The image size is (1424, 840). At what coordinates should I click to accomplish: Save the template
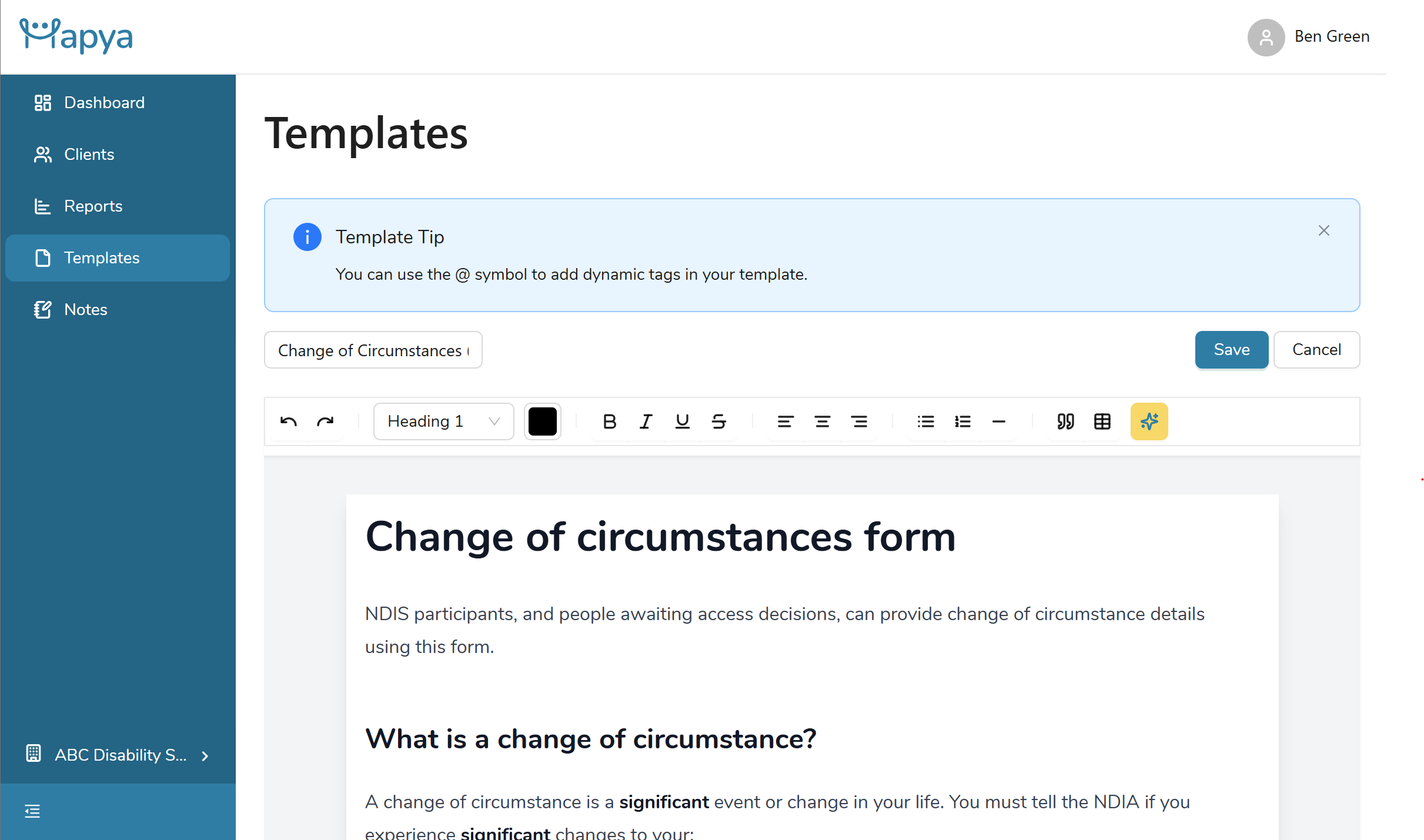coord(1231,350)
